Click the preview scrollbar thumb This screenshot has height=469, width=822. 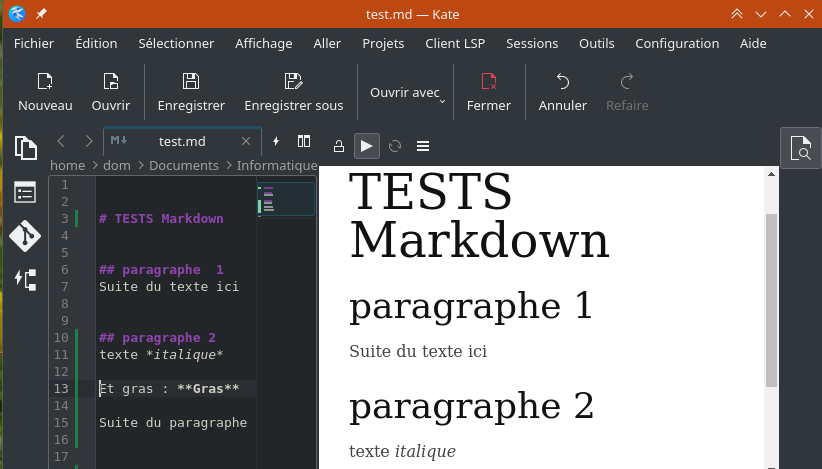771,300
